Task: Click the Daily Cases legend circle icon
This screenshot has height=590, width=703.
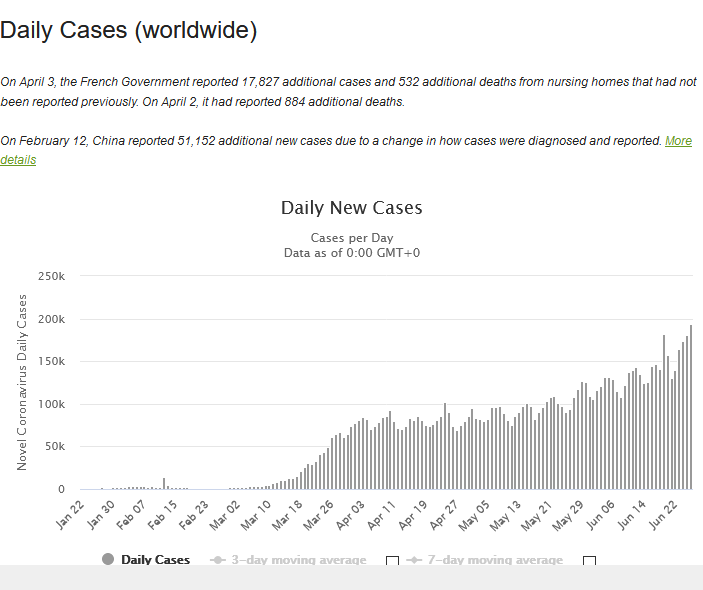Action: pos(108,560)
